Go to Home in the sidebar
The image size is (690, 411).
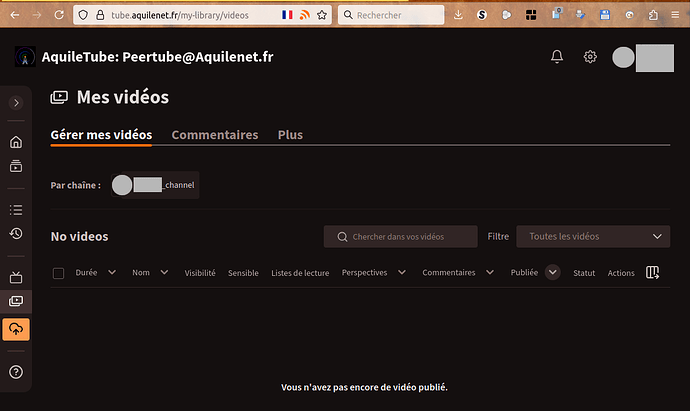pyautogui.click(x=16, y=142)
